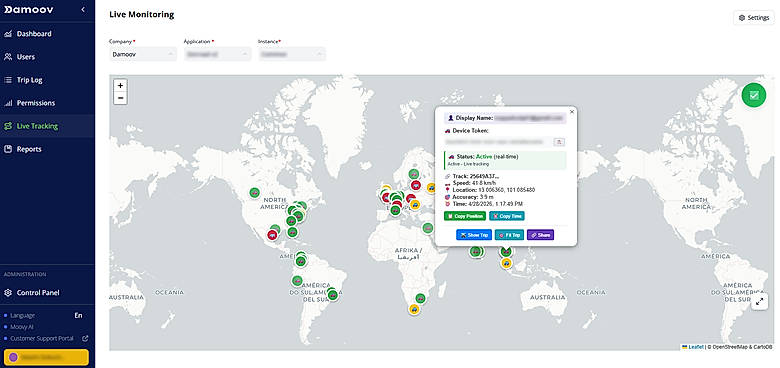Click the Status: Active (real-time) banner
Viewport: 780px width, 368px height.
pos(505,160)
